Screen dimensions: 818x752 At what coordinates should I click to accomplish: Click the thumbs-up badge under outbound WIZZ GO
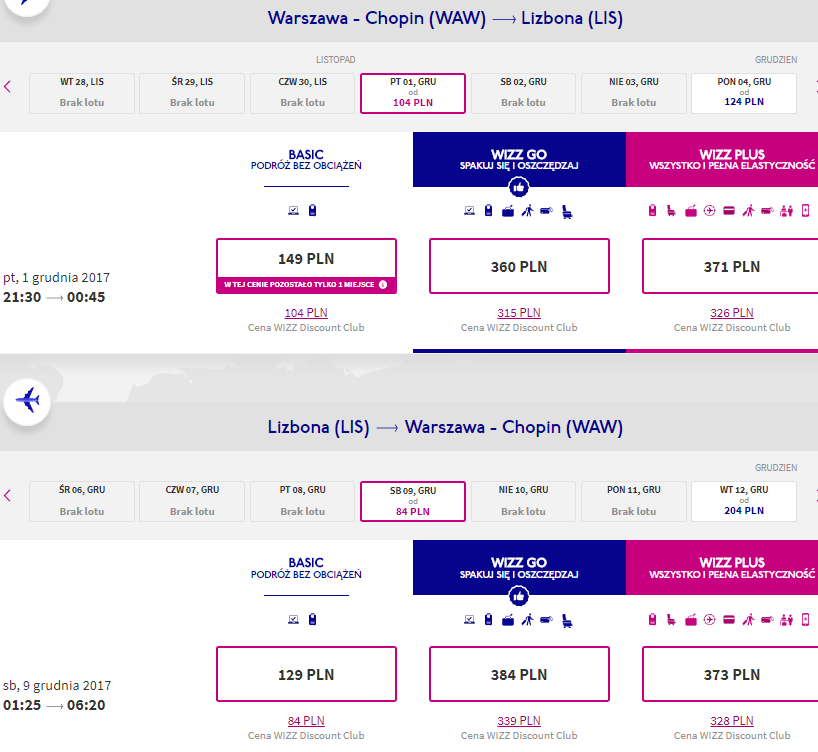tap(519, 187)
